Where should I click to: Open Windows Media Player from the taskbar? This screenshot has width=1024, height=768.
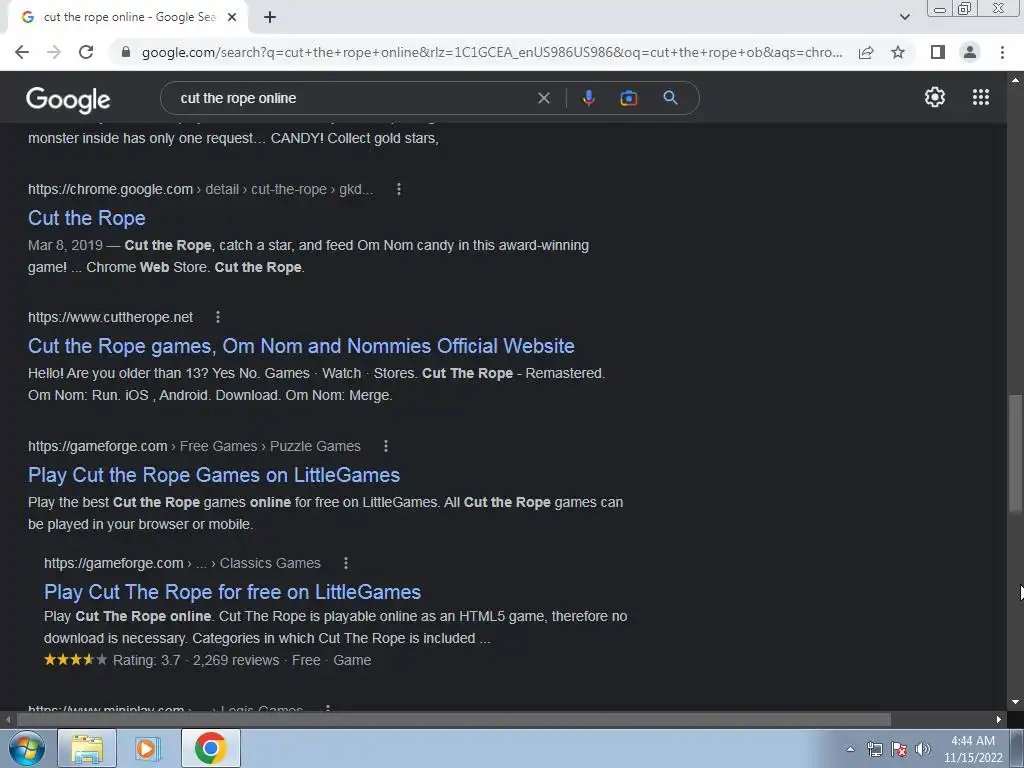pyautogui.click(x=148, y=748)
